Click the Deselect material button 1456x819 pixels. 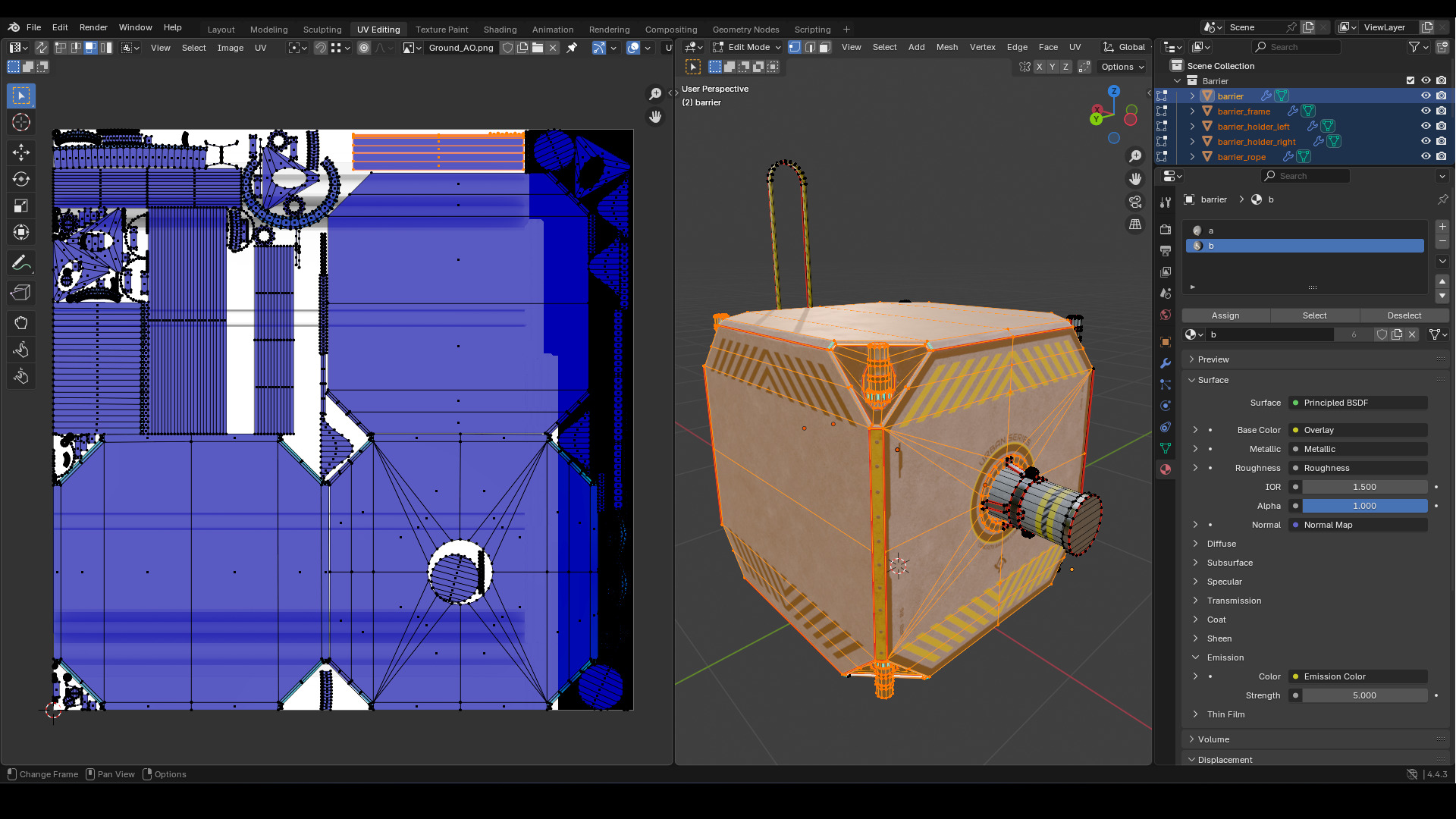pyautogui.click(x=1404, y=315)
